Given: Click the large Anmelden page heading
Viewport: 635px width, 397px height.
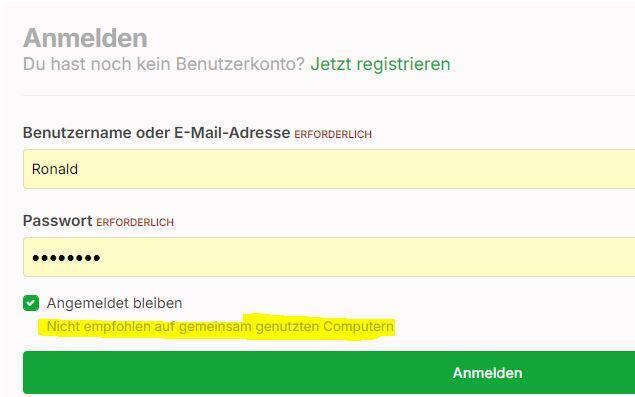Looking at the screenshot, I should (x=85, y=38).
